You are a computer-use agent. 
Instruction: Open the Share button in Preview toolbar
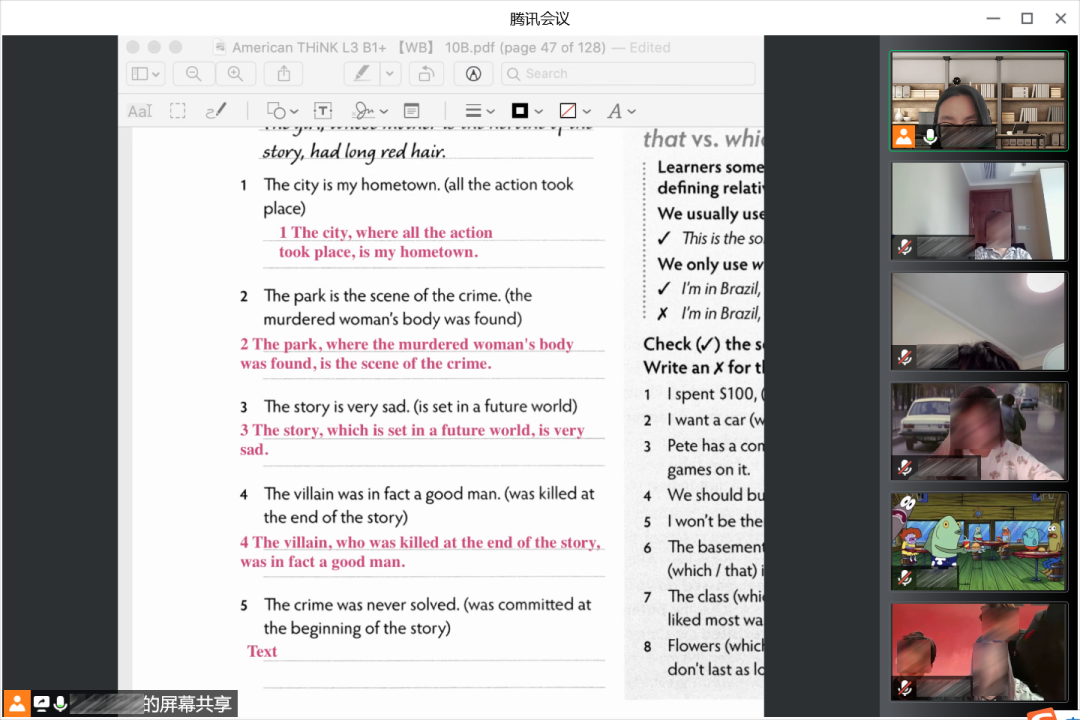click(284, 74)
